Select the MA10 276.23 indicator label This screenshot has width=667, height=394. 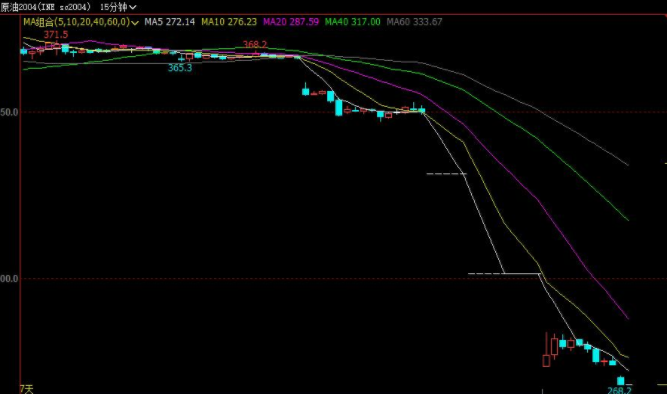tap(229, 22)
